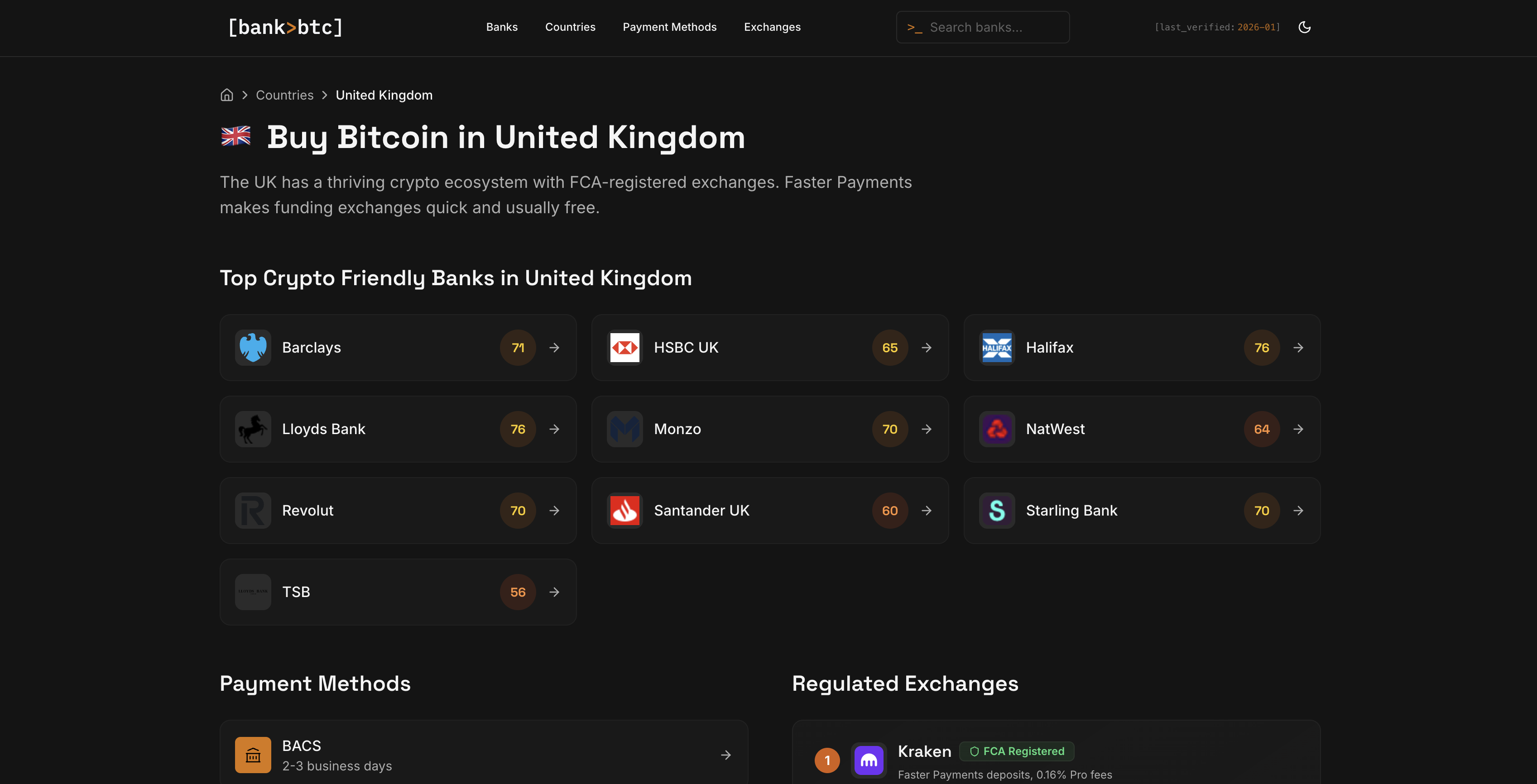Click the Monzo logo icon
The width and height of the screenshot is (1537, 784).
click(624, 429)
